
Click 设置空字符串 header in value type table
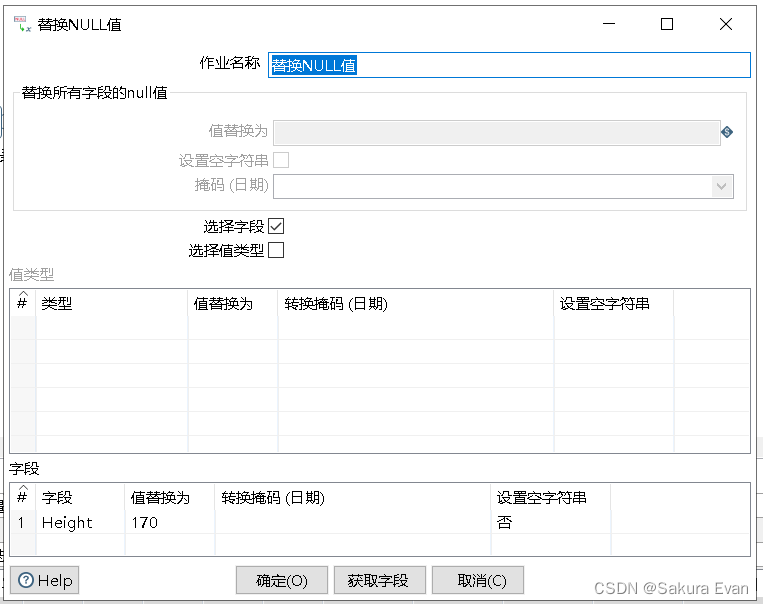point(614,304)
